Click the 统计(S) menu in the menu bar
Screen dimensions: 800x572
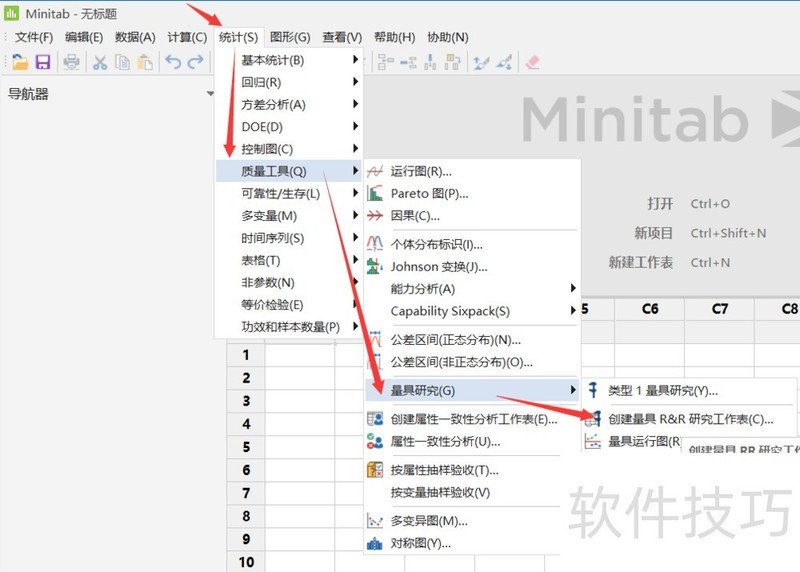click(x=238, y=37)
